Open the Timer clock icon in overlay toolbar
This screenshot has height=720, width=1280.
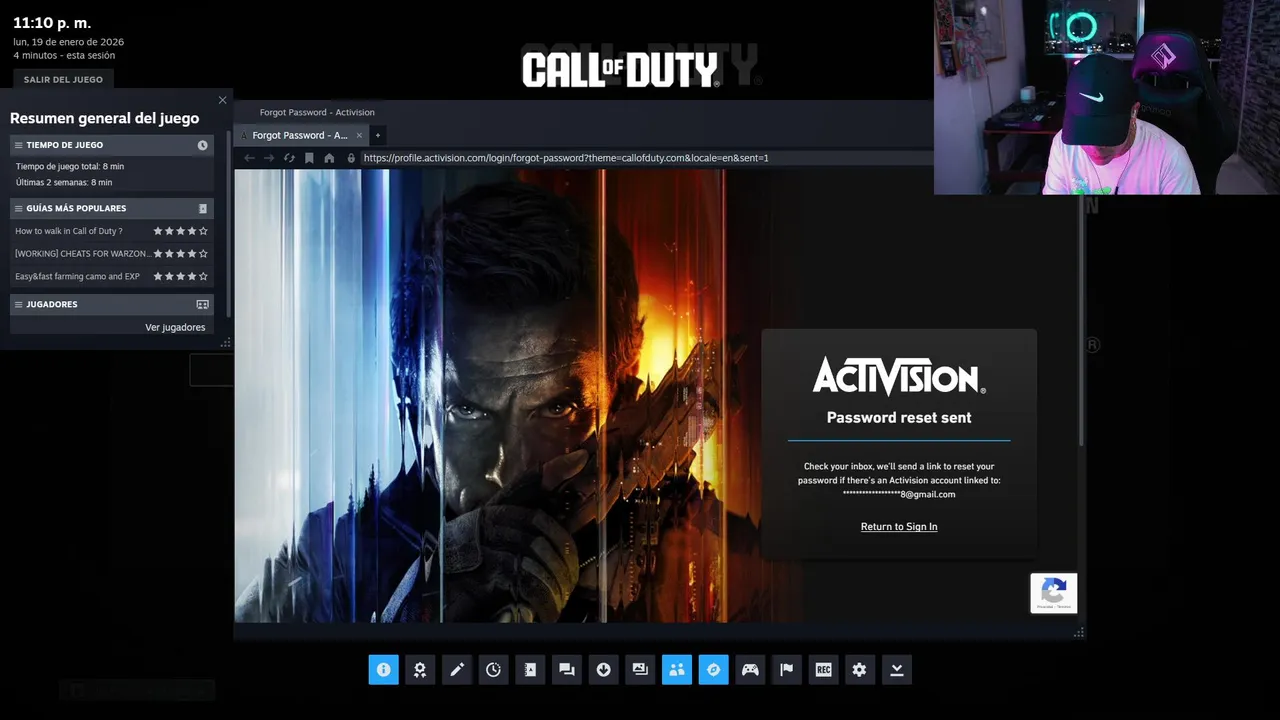click(x=493, y=670)
